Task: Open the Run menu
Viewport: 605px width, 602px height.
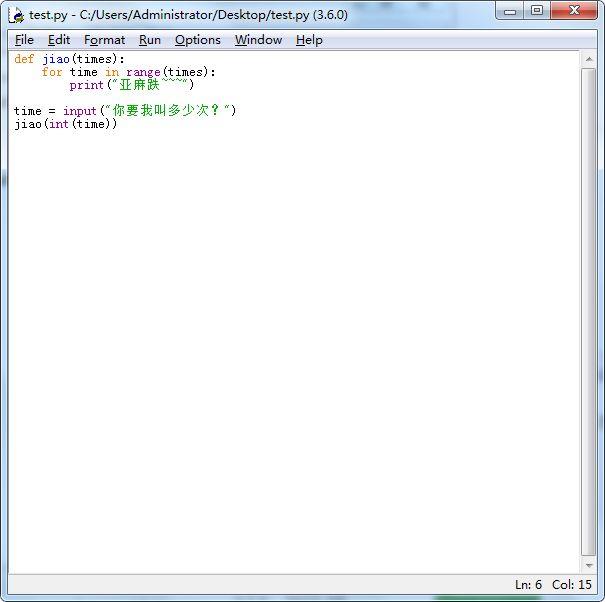Action: [150, 40]
